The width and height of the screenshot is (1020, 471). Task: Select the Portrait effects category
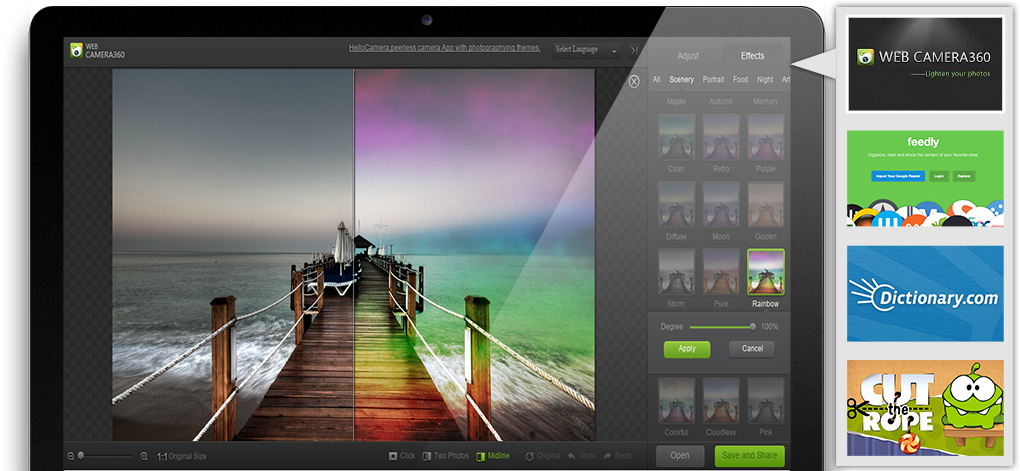(713, 79)
